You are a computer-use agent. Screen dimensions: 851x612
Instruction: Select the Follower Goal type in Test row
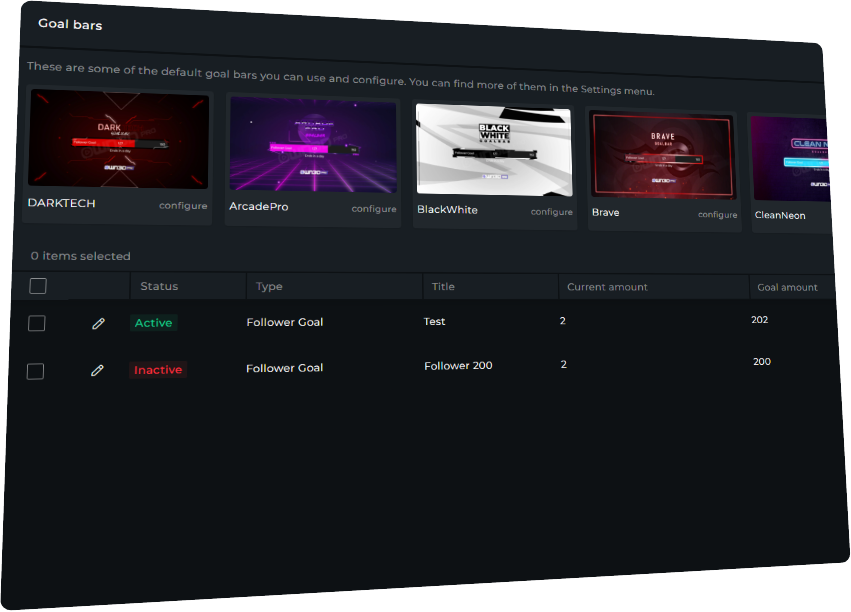[x=285, y=322]
